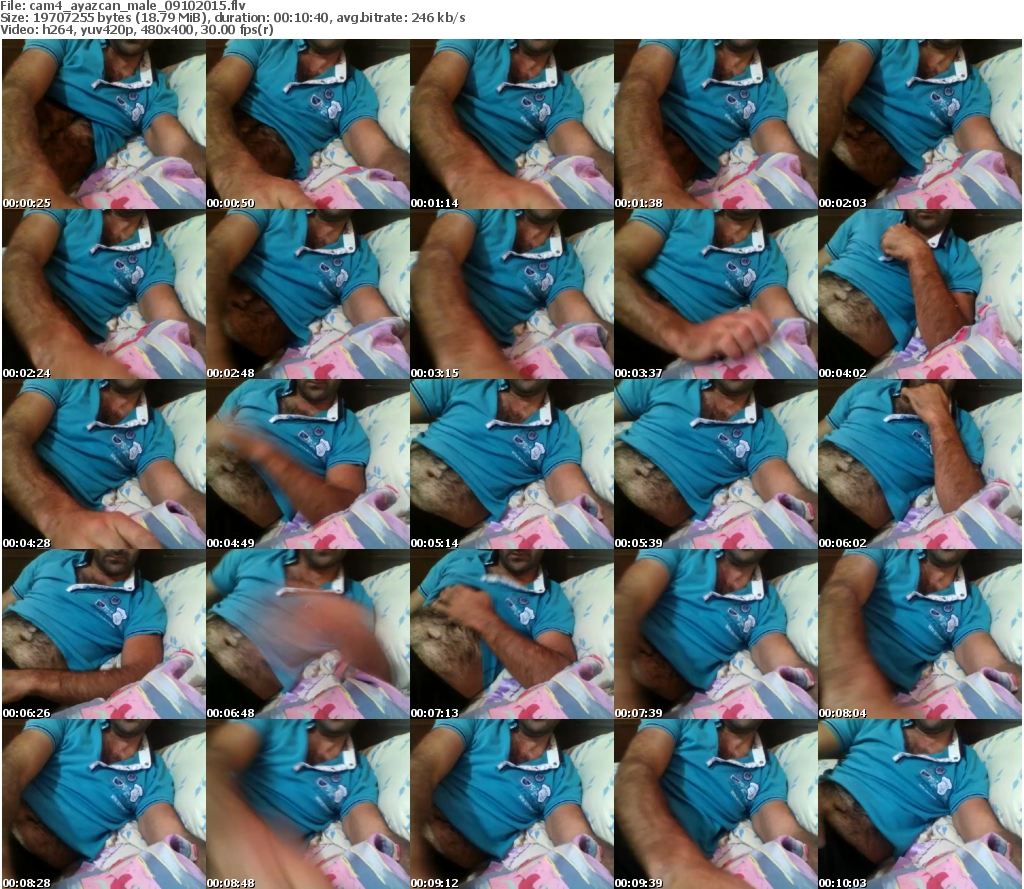Image resolution: width=1024 pixels, height=889 pixels.
Task: Select the thumbnail stamped 00:06:48
Action: [x=308, y=634]
